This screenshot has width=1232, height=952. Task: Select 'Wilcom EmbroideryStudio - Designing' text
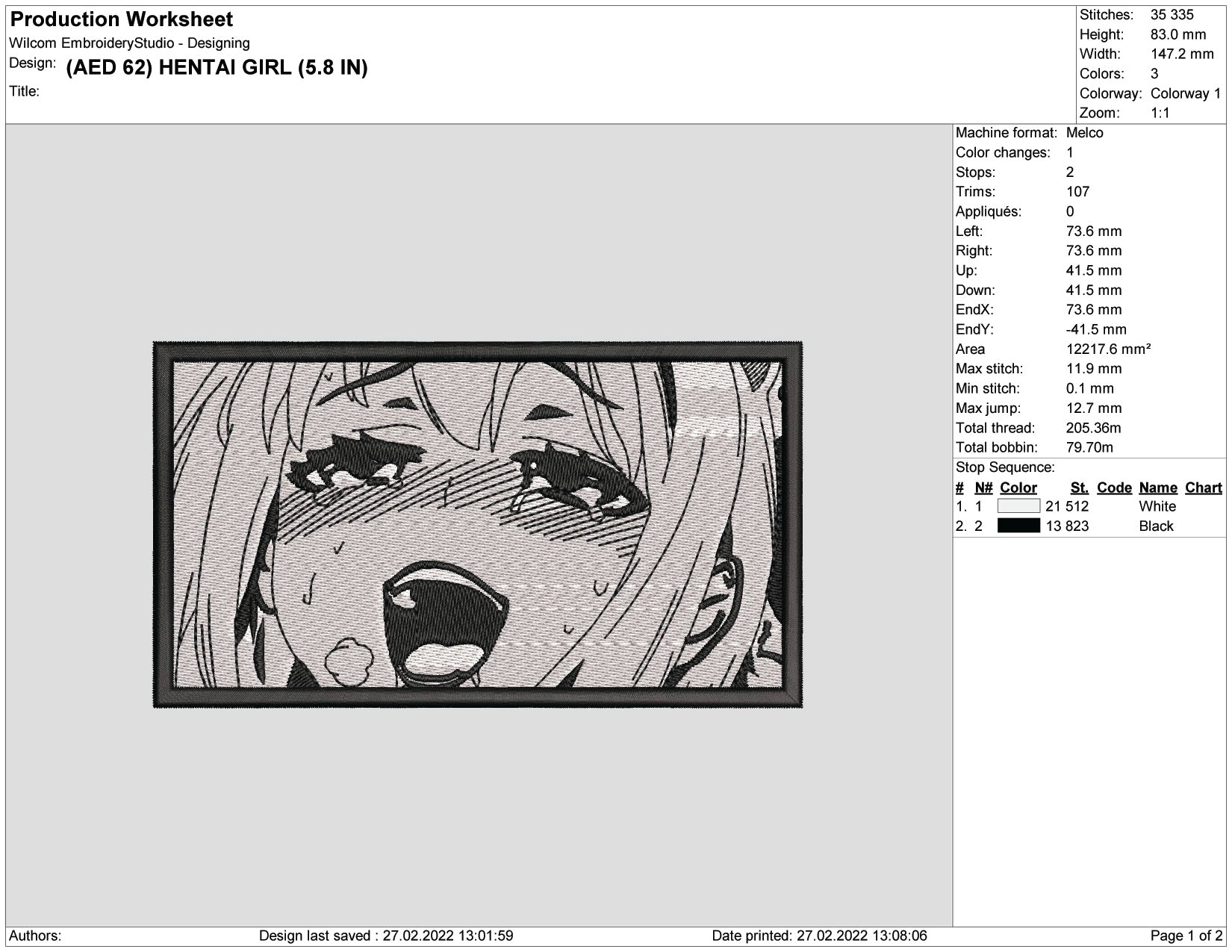tap(129, 43)
